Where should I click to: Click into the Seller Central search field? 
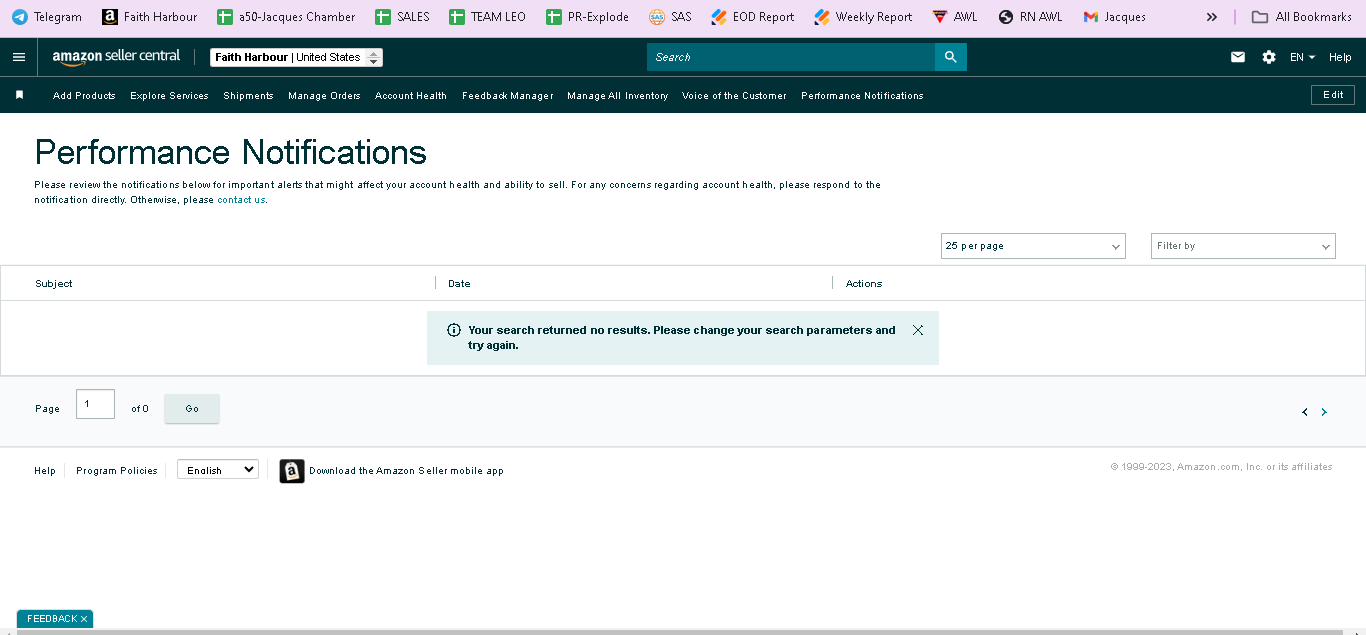791,57
